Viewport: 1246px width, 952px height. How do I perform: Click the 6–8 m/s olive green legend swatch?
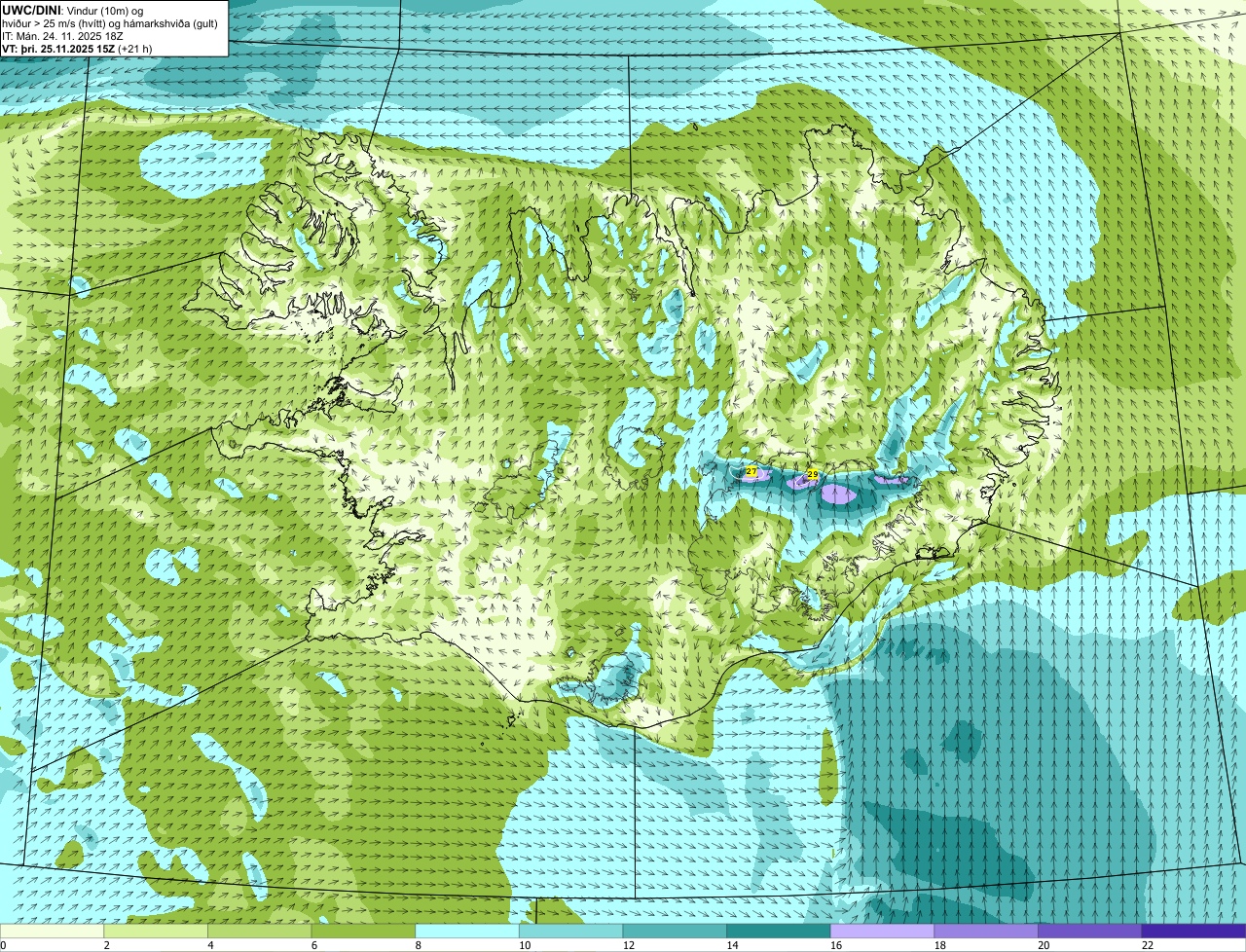click(x=363, y=932)
